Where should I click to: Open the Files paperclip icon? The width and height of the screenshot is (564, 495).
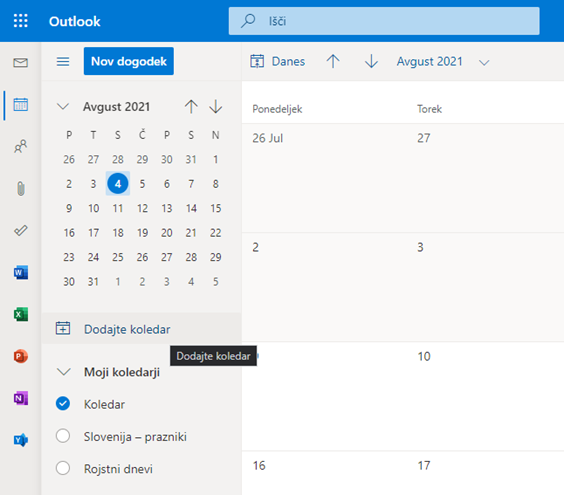click(21, 189)
